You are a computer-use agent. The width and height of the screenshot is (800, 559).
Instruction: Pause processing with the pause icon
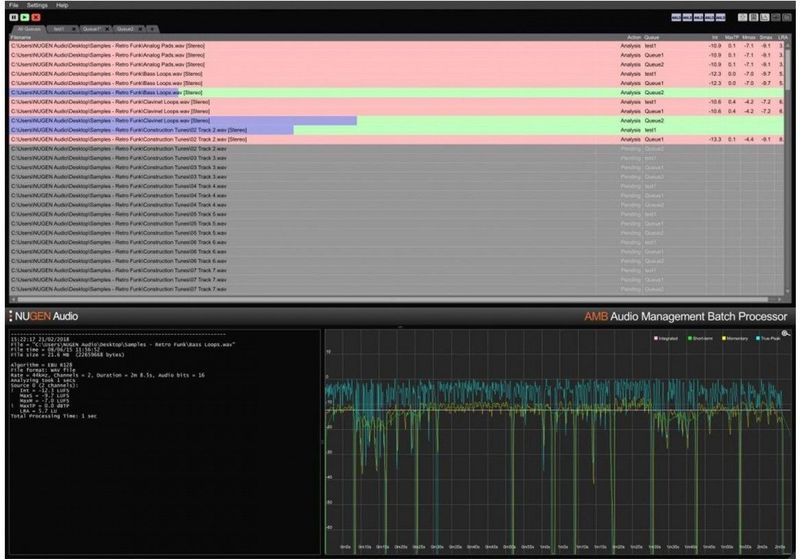pyautogui.click(x=14, y=17)
